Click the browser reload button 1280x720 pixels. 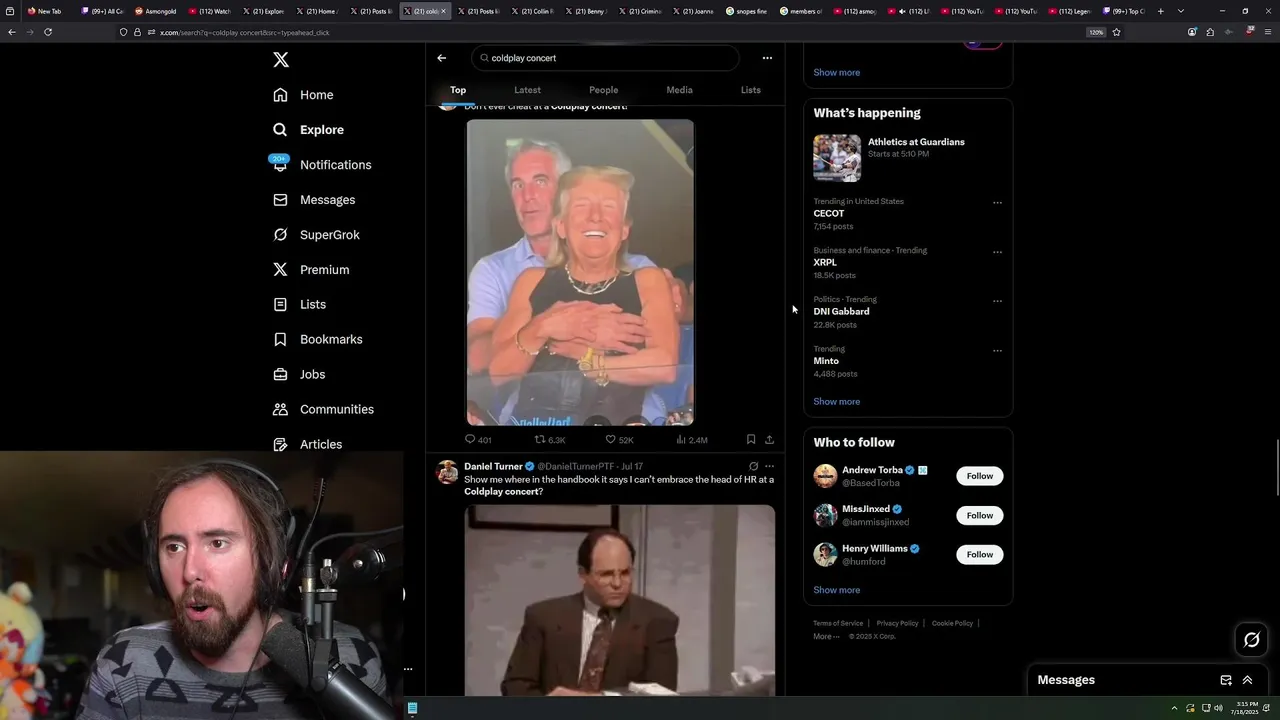[48, 32]
